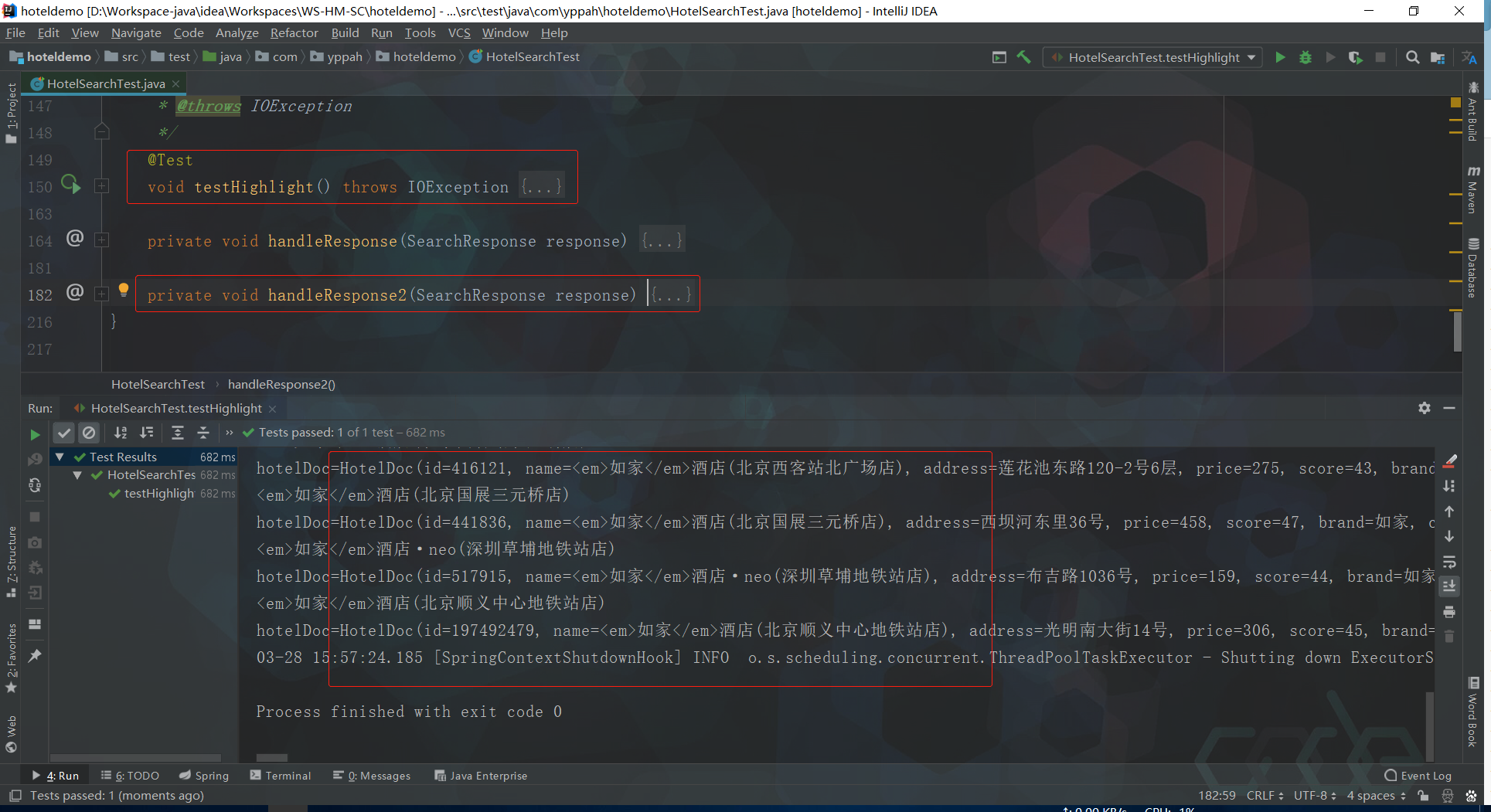Viewport: 1491px width, 812px height.
Task: Open the Navigate menu
Action: point(136,32)
